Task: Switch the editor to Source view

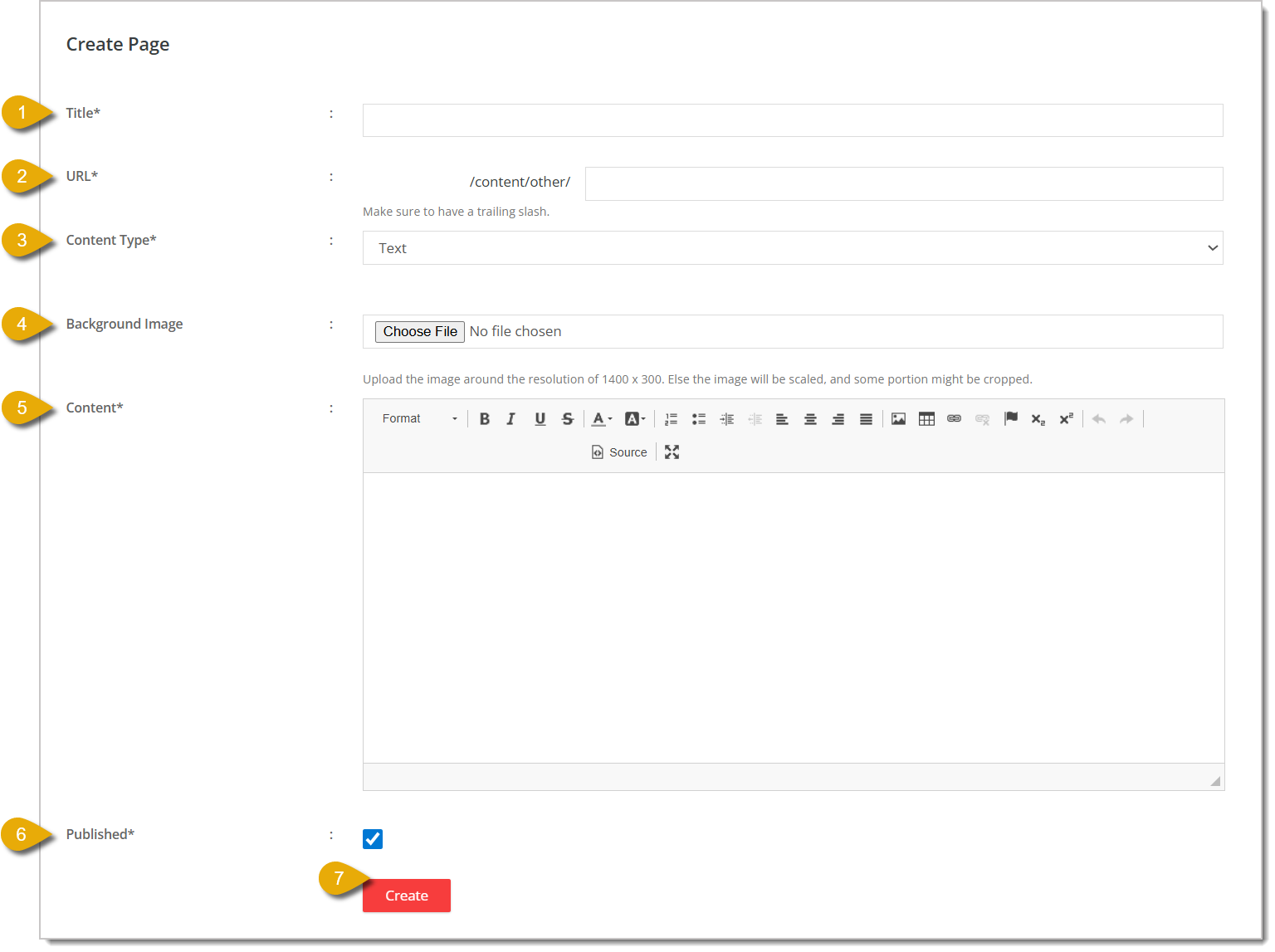Action: pos(619,452)
